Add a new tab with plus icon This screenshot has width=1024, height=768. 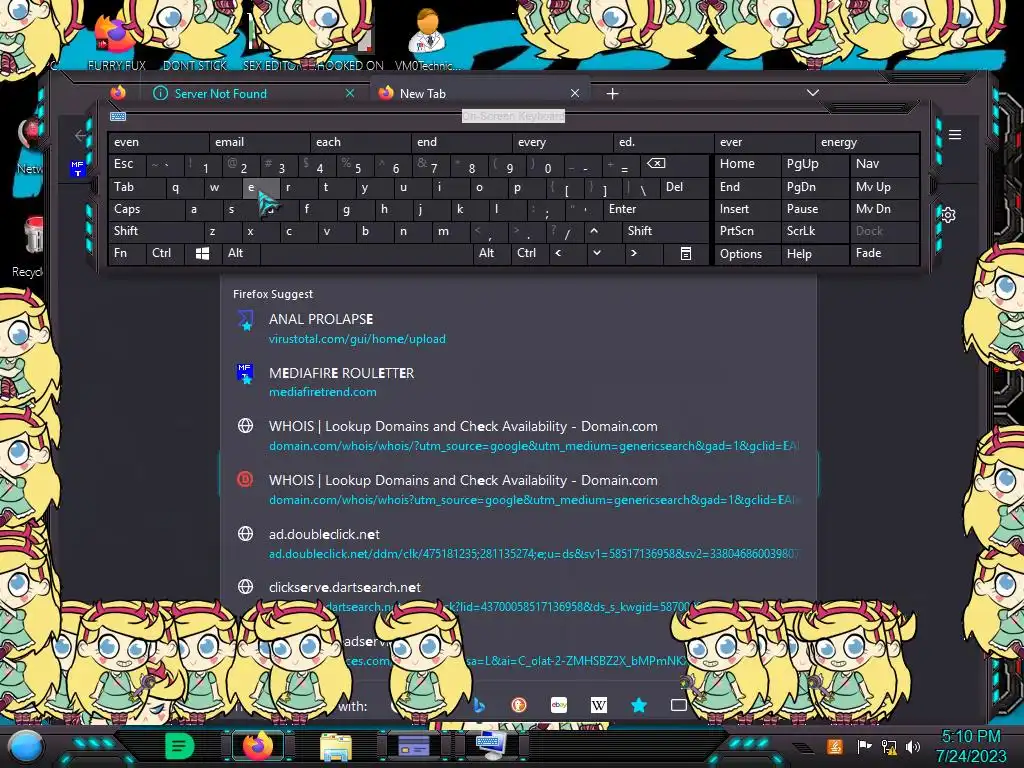[612, 93]
